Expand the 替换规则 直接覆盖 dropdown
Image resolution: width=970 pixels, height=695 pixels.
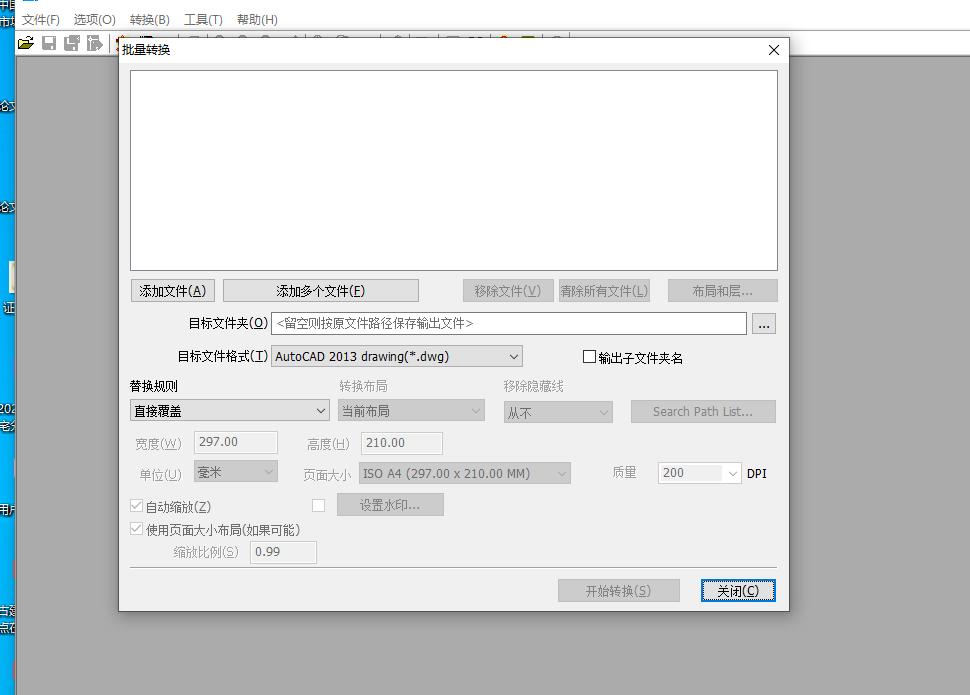(320, 410)
